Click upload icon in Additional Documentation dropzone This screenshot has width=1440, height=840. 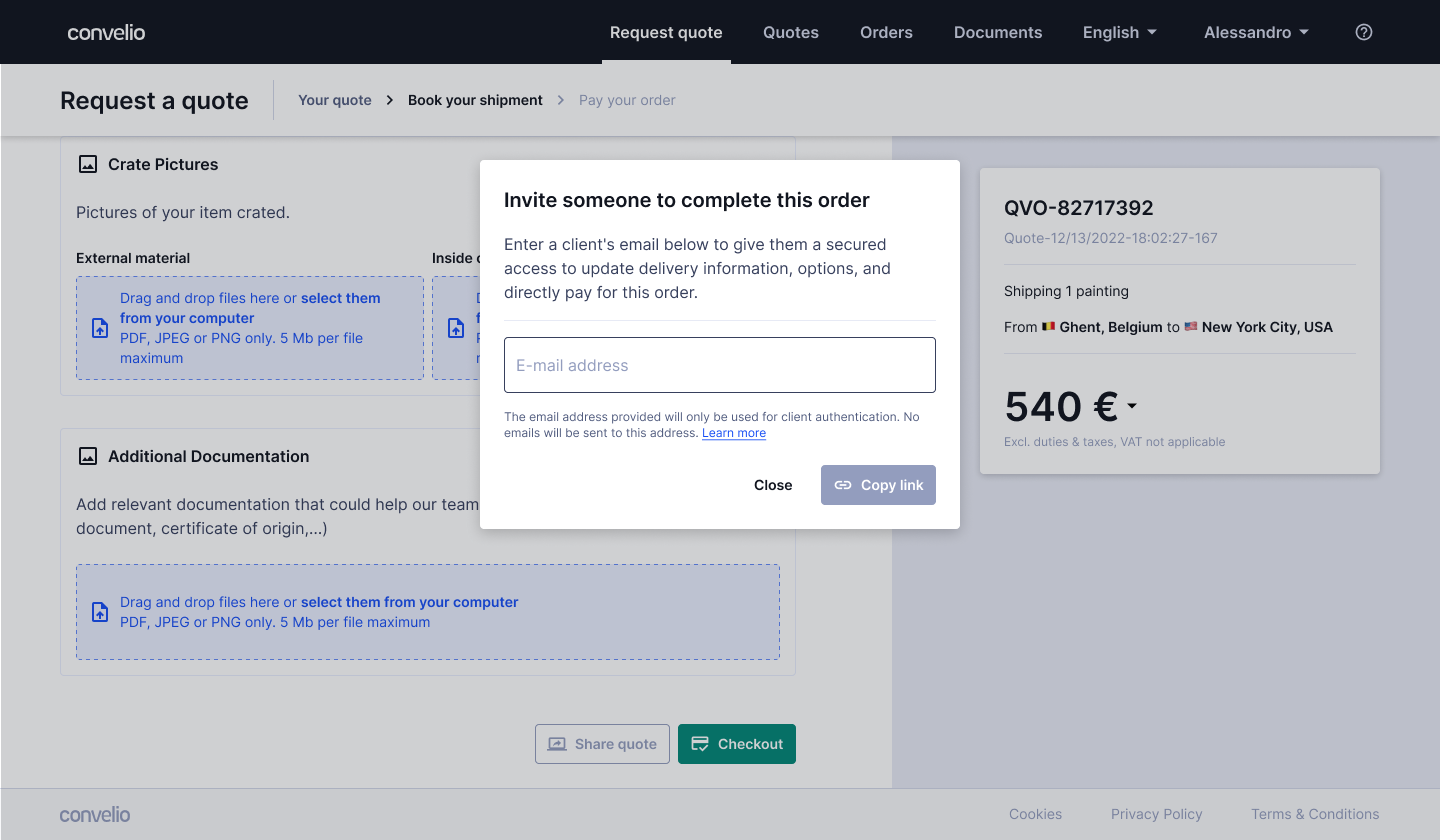tap(100, 612)
